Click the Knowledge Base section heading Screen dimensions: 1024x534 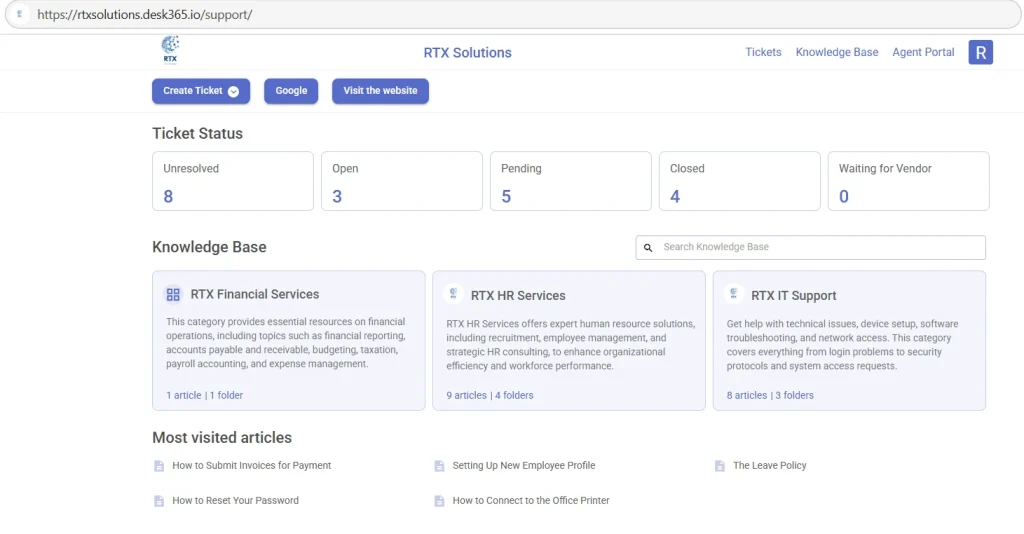(x=209, y=247)
